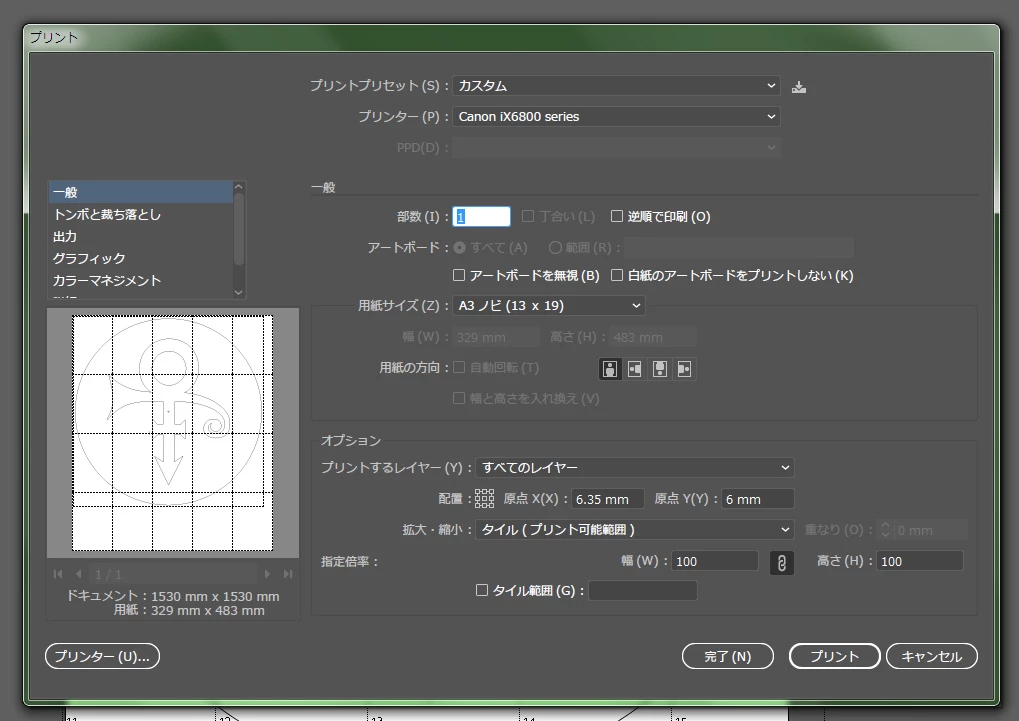Select グラフィック category

tap(140, 258)
